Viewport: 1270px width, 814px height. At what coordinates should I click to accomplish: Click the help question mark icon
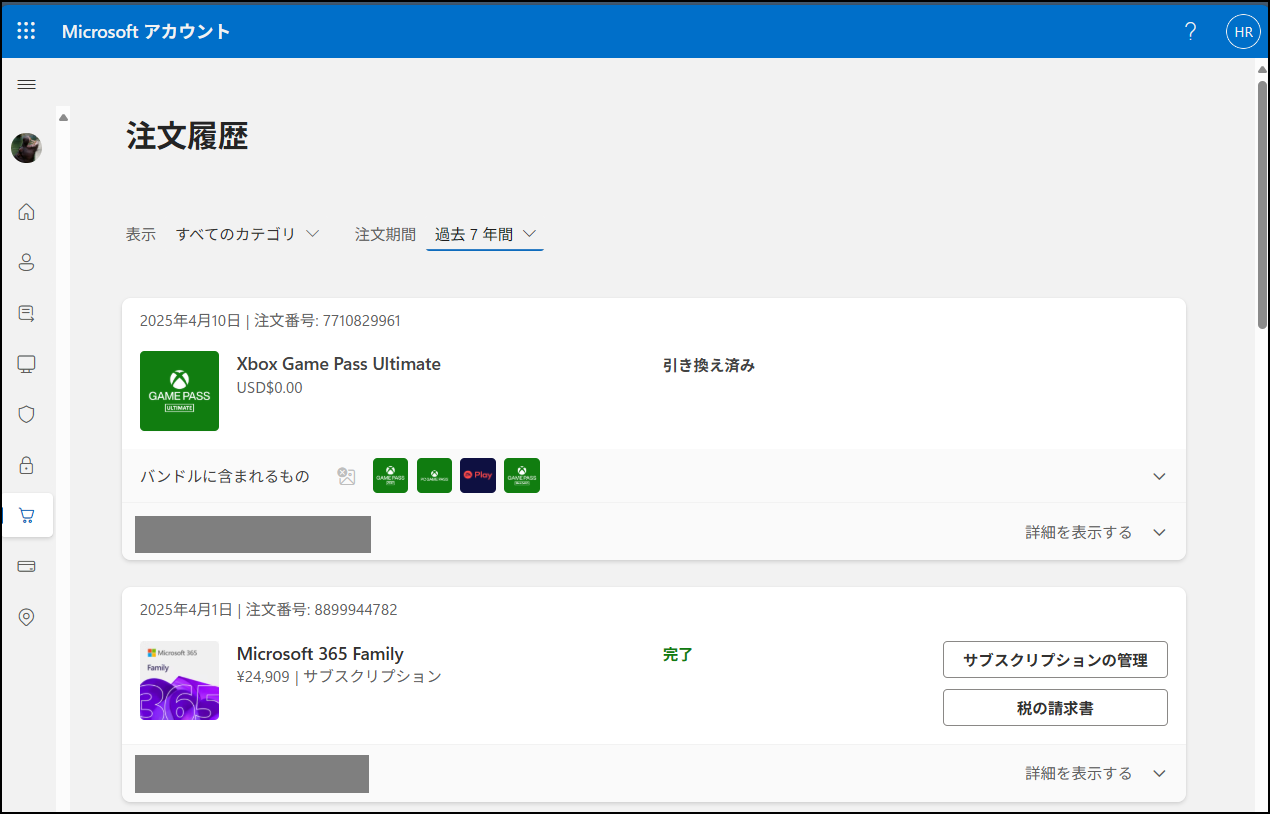pyautogui.click(x=1190, y=31)
